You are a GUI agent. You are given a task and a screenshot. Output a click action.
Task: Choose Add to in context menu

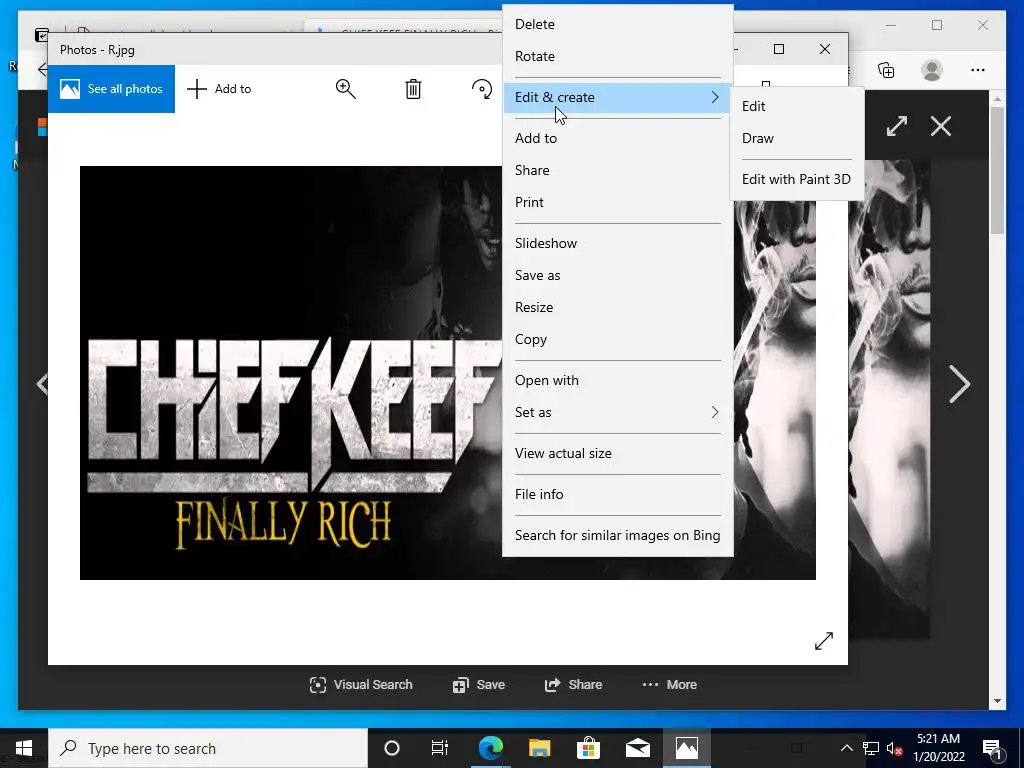[617, 138]
